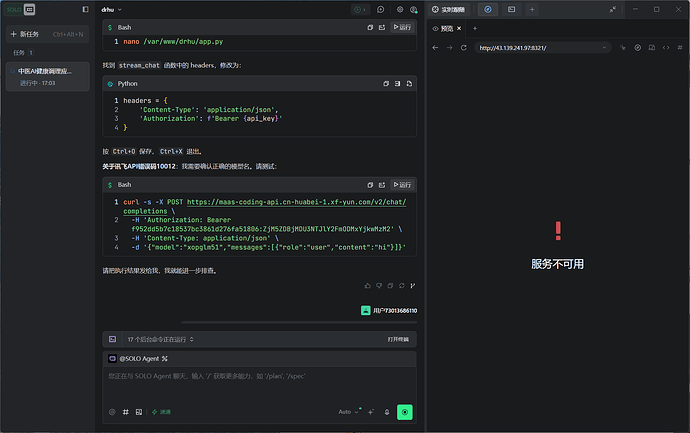This screenshot has width=690, height=433.
Task: Insert a hashtag context reference
Action: [126, 412]
